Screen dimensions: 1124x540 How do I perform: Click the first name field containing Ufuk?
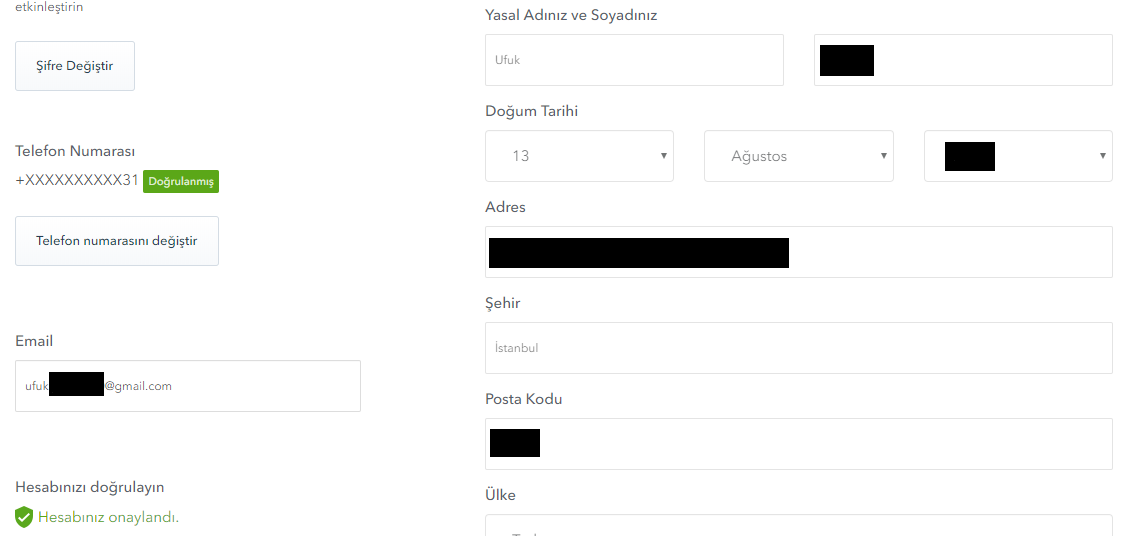[x=634, y=60]
